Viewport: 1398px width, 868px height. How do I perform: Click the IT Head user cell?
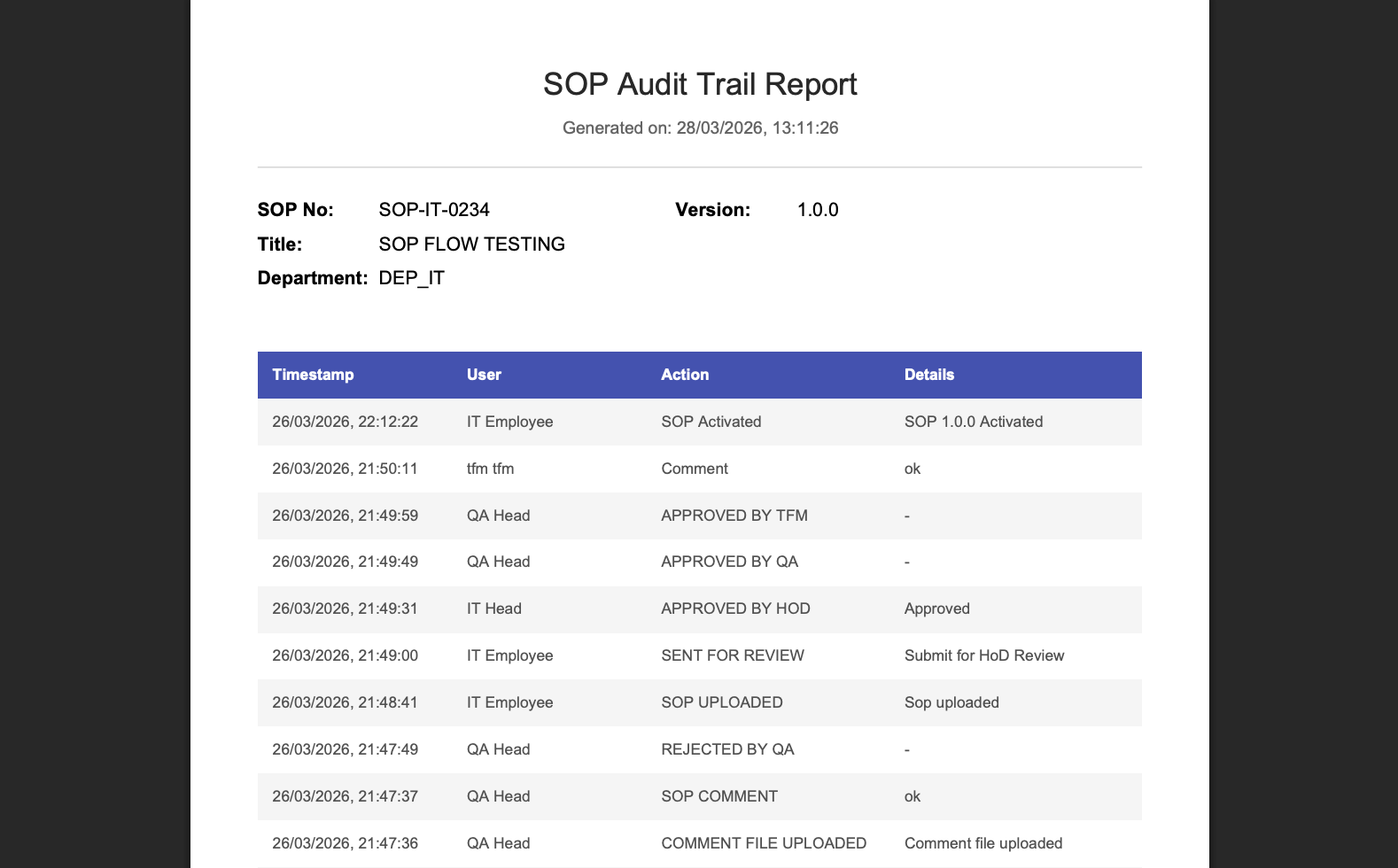494,608
